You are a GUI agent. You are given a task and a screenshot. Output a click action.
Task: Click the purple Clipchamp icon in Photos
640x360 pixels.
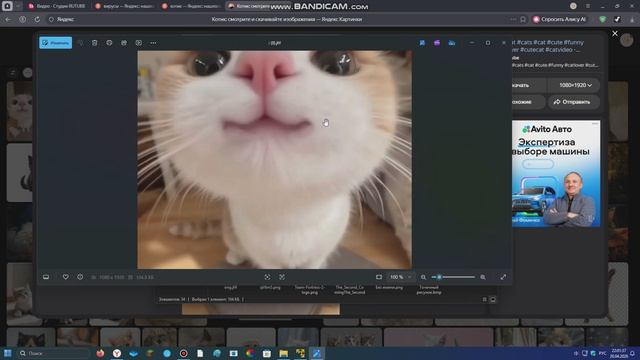(437, 43)
